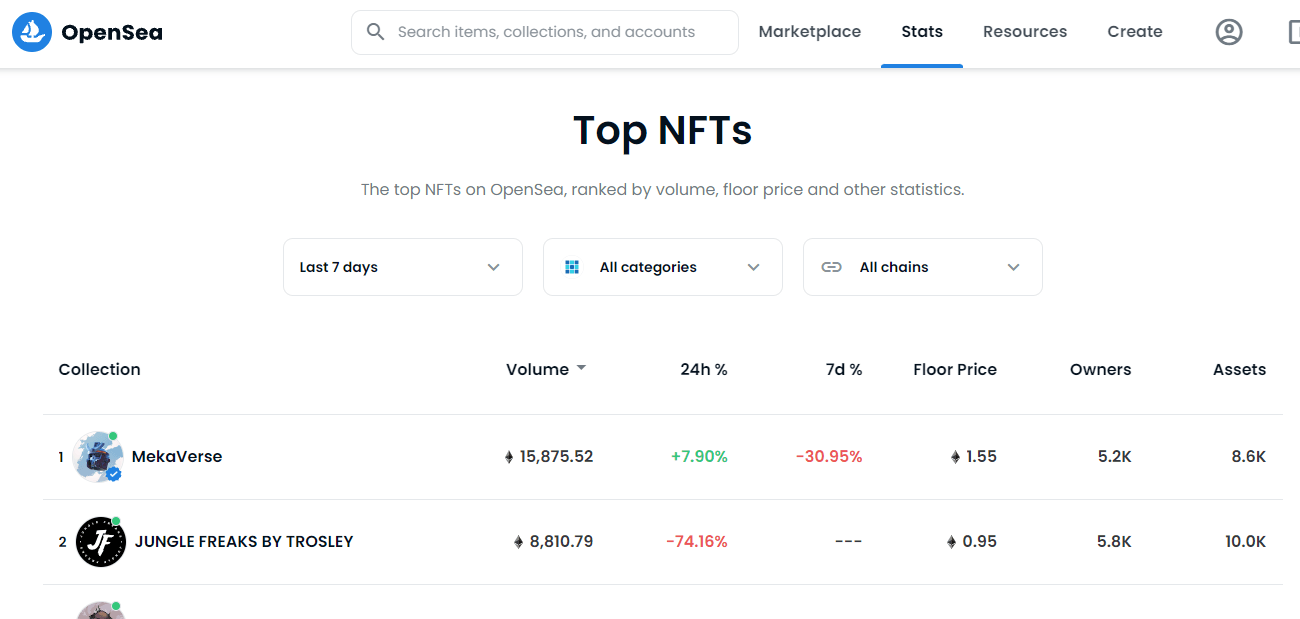This screenshot has height=619, width=1300.
Task: Open the wallet icon at the right edge
Action: tap(1294, 32)
